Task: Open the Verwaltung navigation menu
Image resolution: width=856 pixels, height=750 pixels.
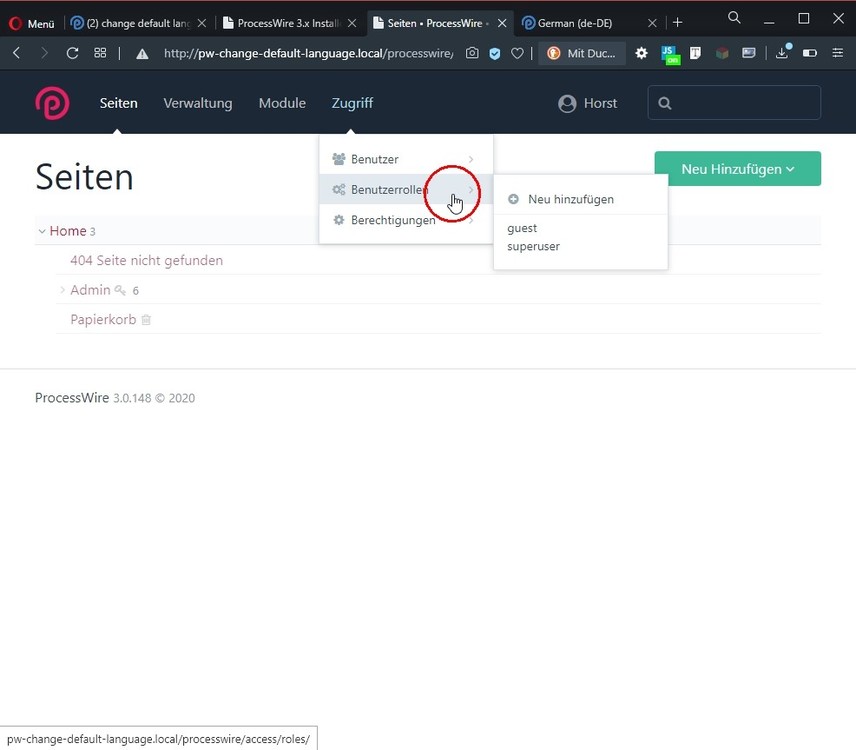Action: 197,103
